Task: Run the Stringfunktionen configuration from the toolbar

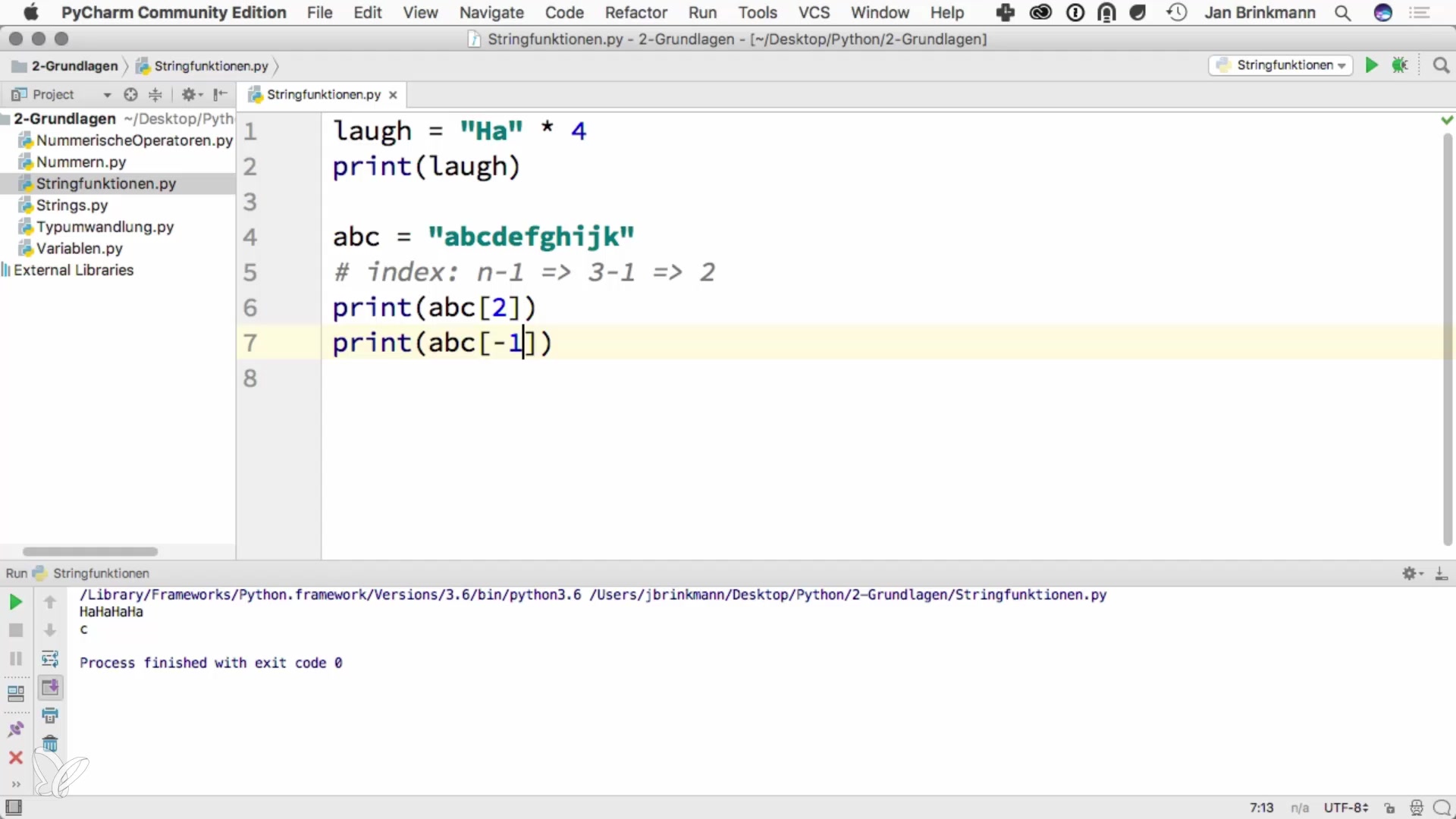Action: click(x=1371, y=65)
